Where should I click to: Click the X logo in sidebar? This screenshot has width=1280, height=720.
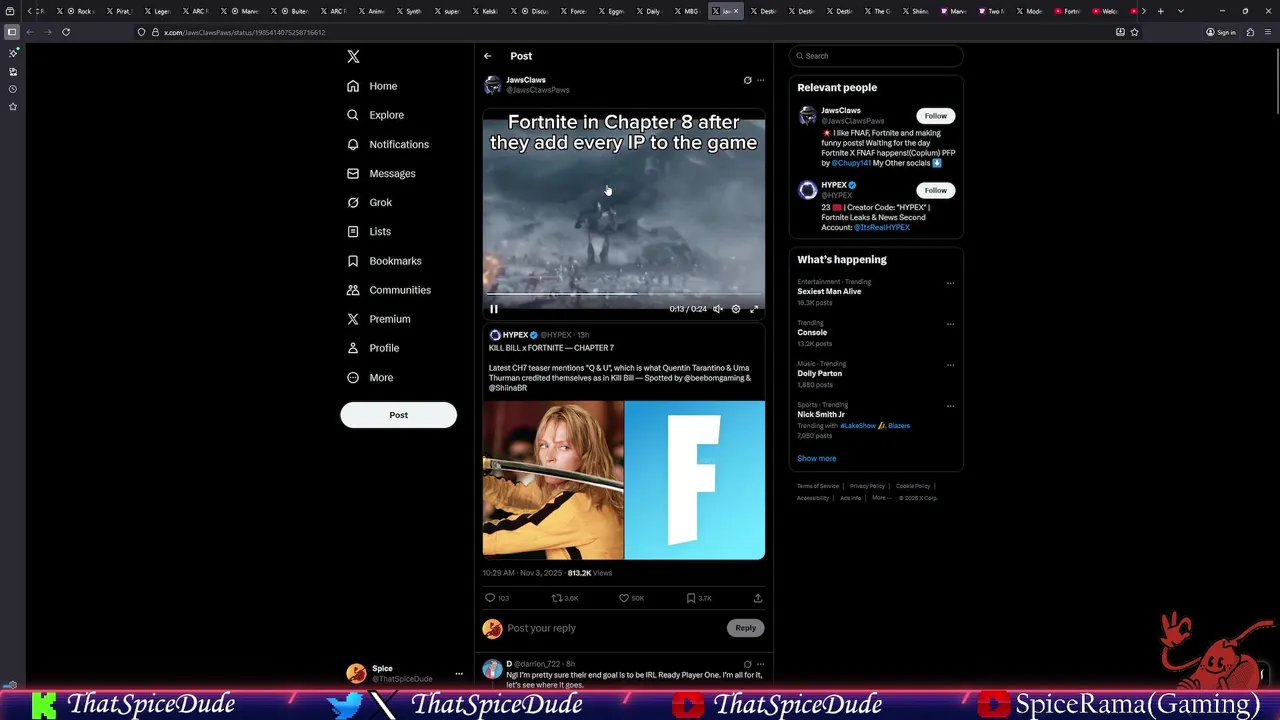pyautogui.click(x=353, y=57)
